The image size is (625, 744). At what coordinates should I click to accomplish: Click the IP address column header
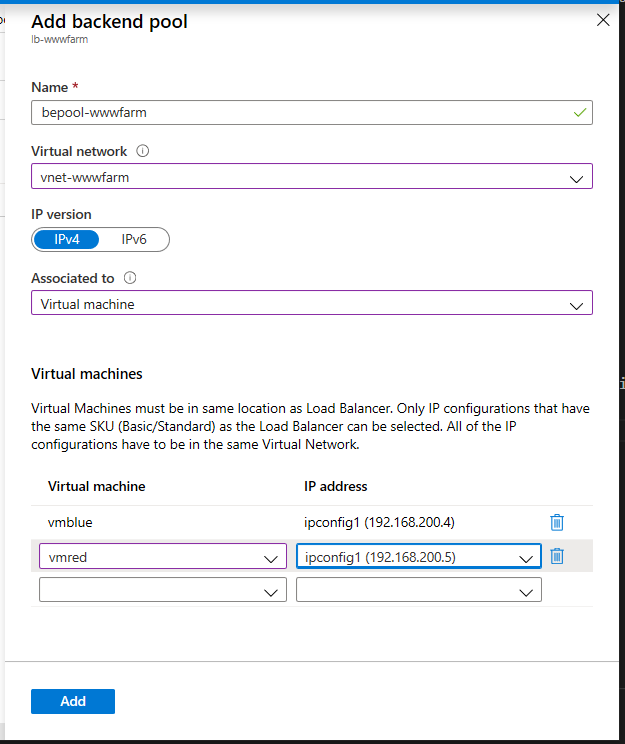336,486
